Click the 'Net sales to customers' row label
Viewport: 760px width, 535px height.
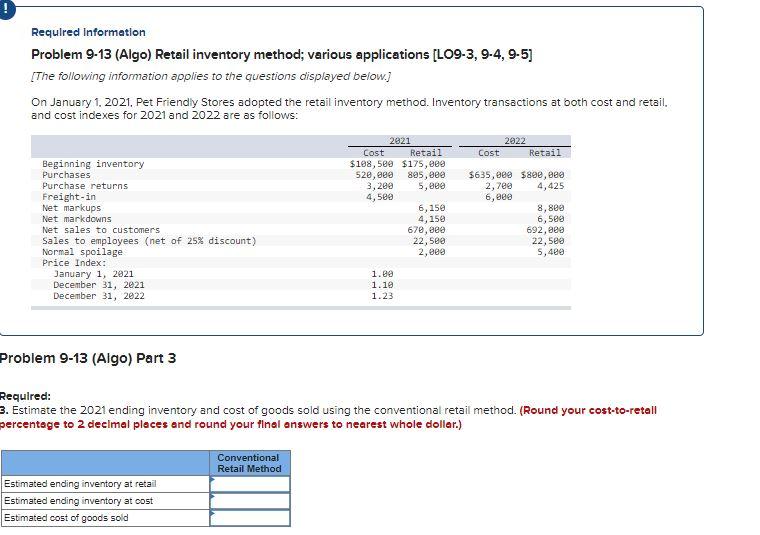coord(101,230)
